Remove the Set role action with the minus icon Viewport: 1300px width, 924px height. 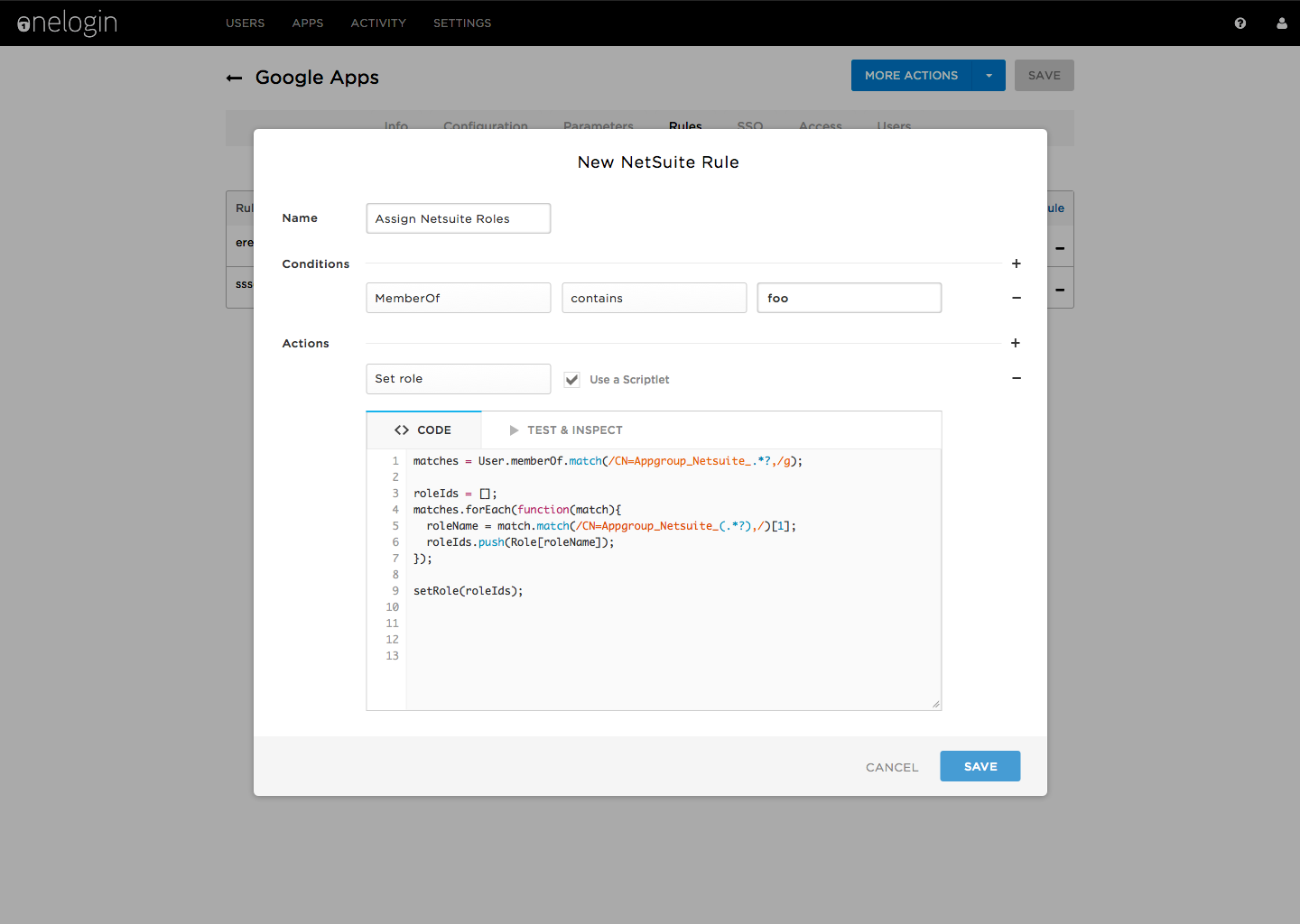tap(1017, 378)
